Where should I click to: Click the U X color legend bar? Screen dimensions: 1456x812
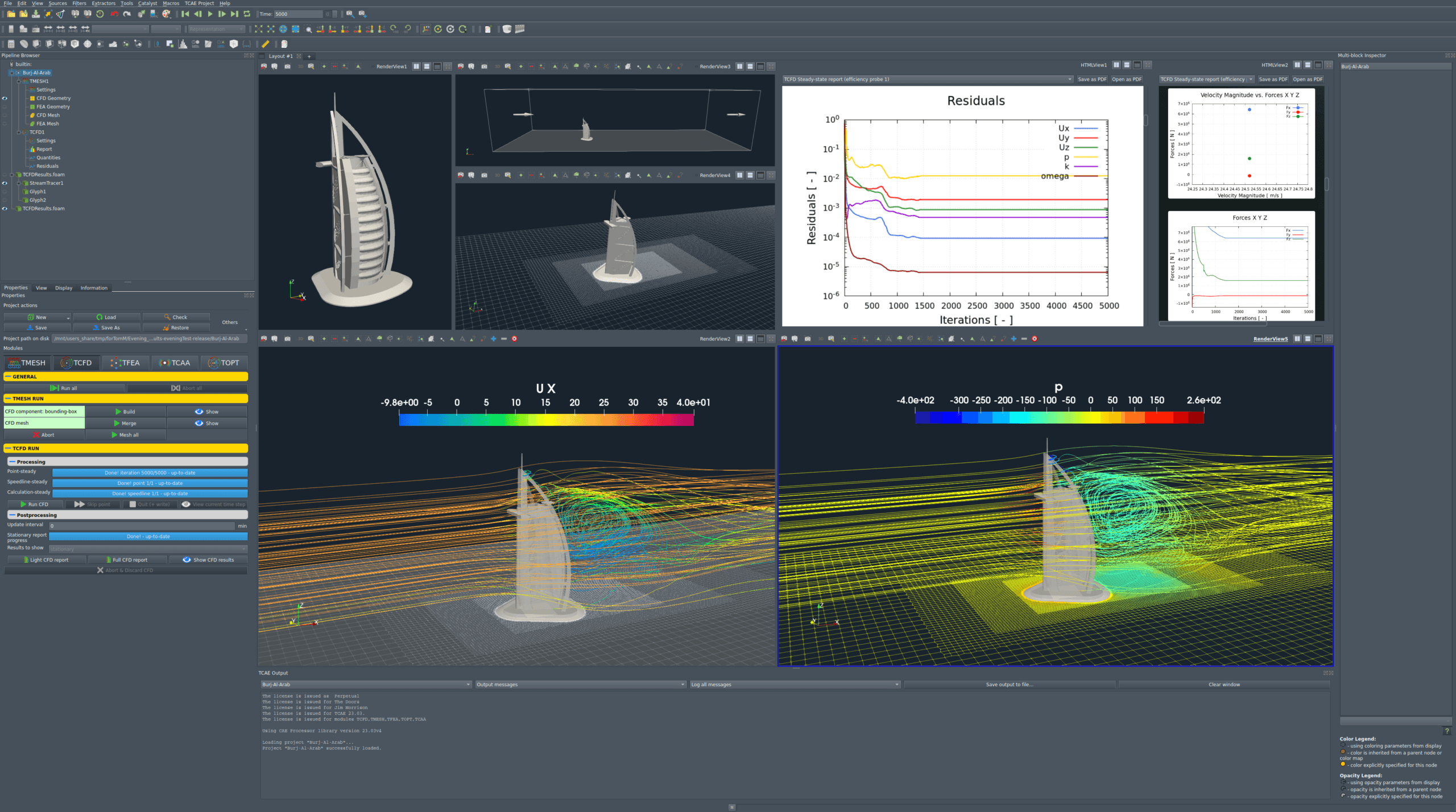(x=546, y=420)
